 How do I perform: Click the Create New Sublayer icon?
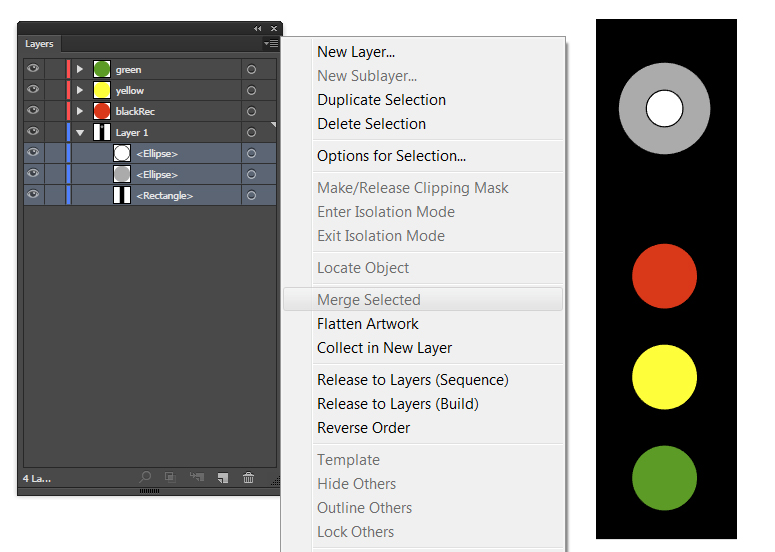196,478
